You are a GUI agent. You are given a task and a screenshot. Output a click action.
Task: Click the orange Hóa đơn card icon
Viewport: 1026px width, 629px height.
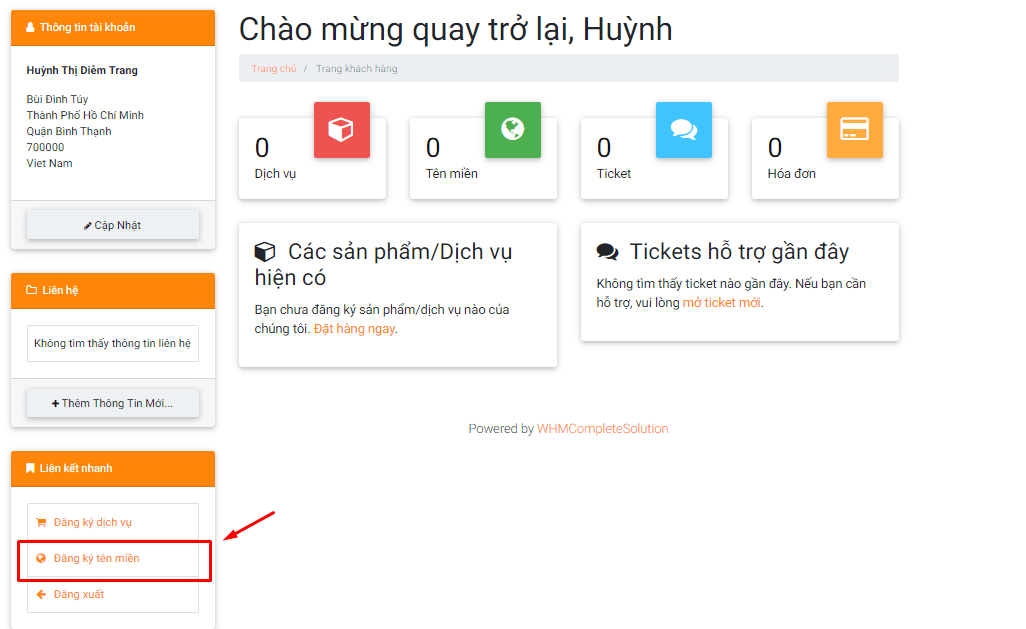(x=855, y=129)
